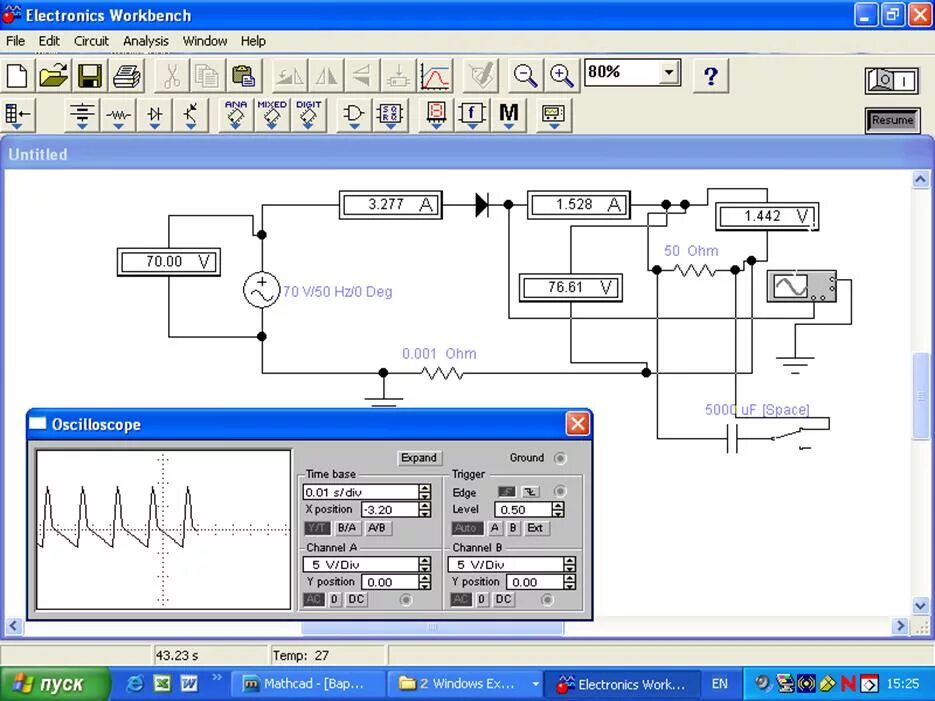Open the Circuit menu
Viewport: 935px width, 701px height.
point(91,41)
